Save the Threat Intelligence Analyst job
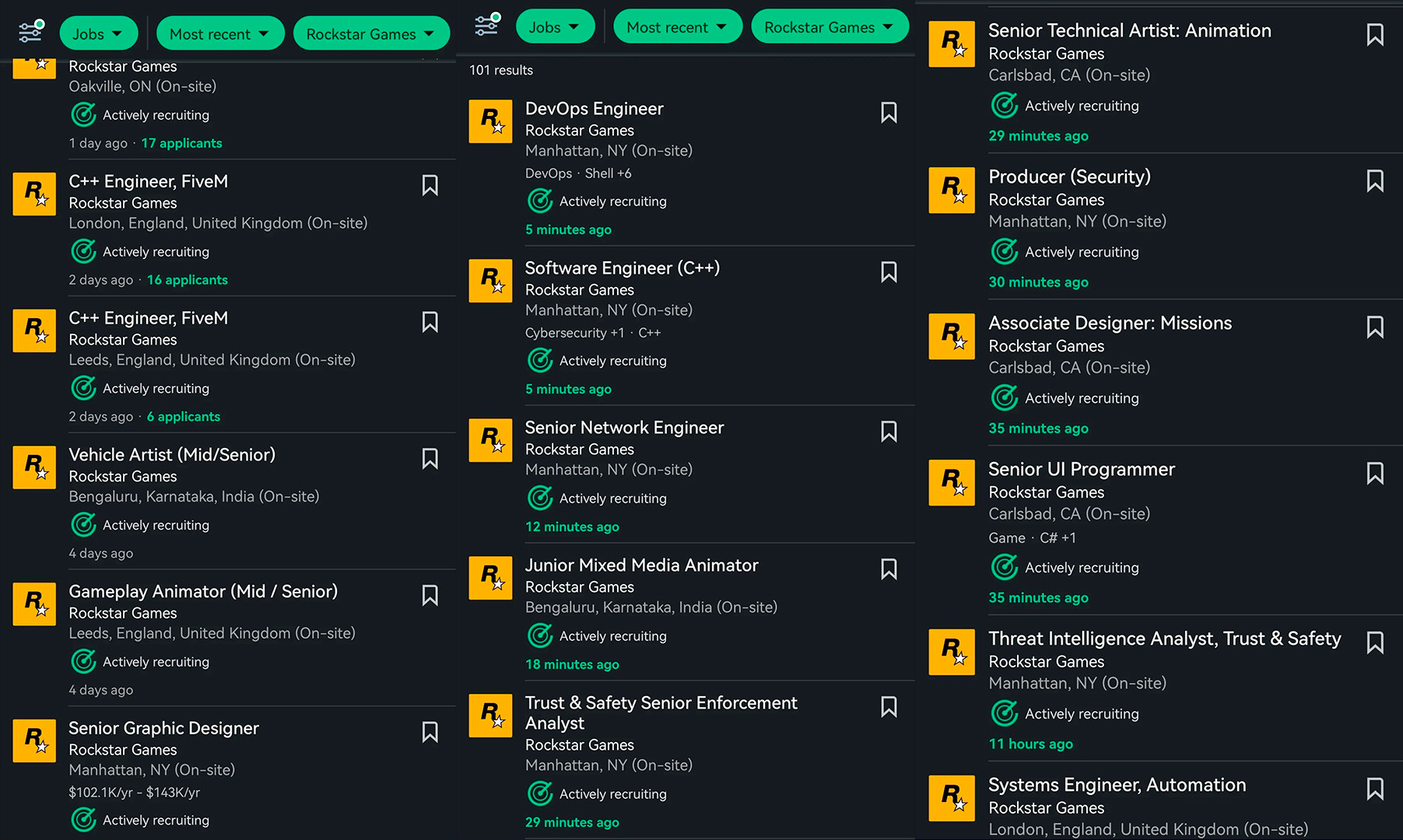Viewport: 1403px width, 840px height. click(x=1375, y=643)
